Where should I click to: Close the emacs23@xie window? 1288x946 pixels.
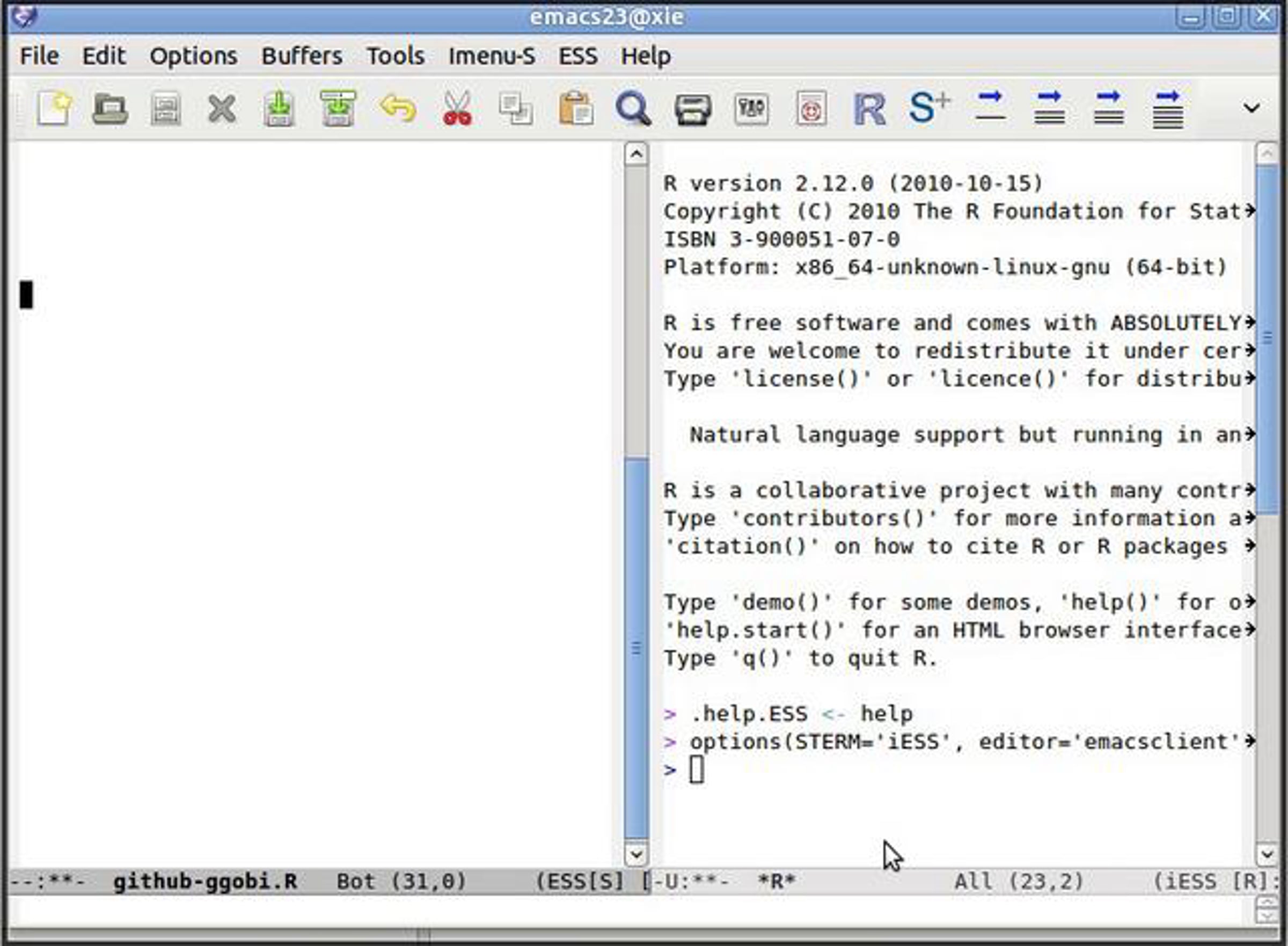tap(1263, 16)
